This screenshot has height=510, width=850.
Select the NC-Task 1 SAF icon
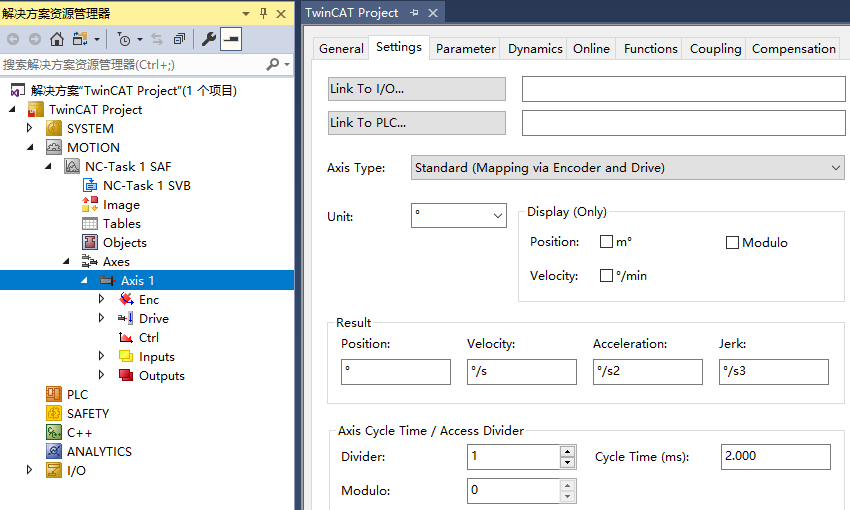[x=72, y=166]
